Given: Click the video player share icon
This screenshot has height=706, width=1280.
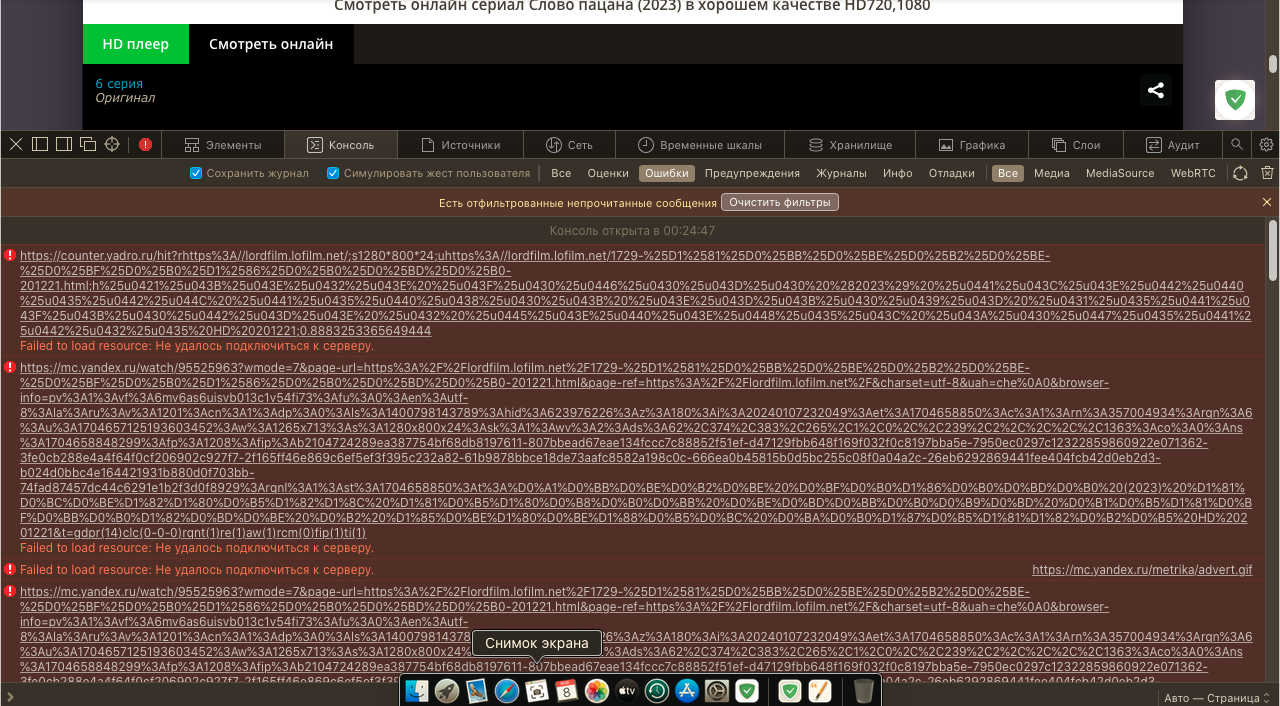Looking at the screenshot, I should pos(1155,90).
